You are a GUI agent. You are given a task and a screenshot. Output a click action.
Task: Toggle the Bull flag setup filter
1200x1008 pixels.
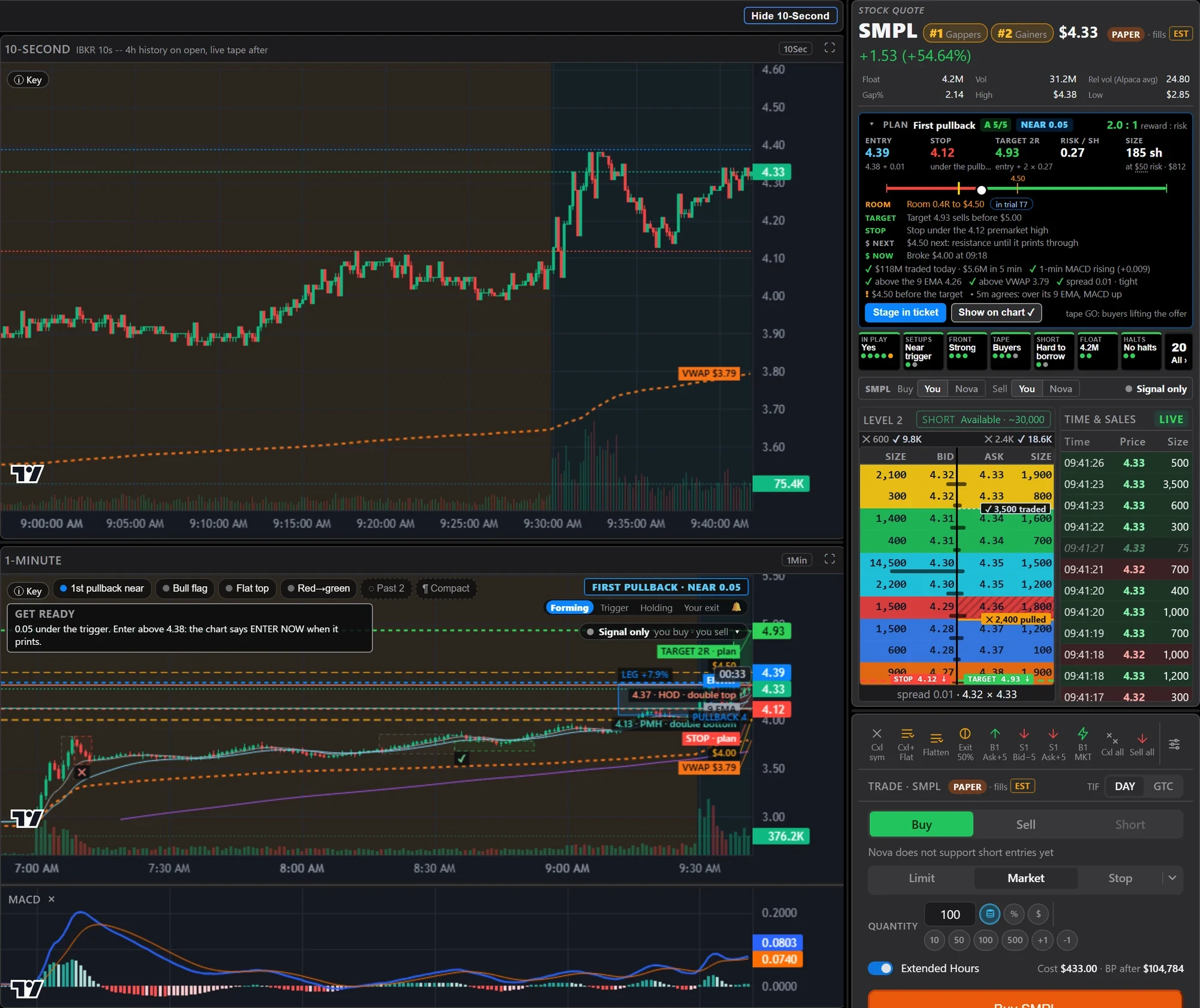[x=185, y=589]
